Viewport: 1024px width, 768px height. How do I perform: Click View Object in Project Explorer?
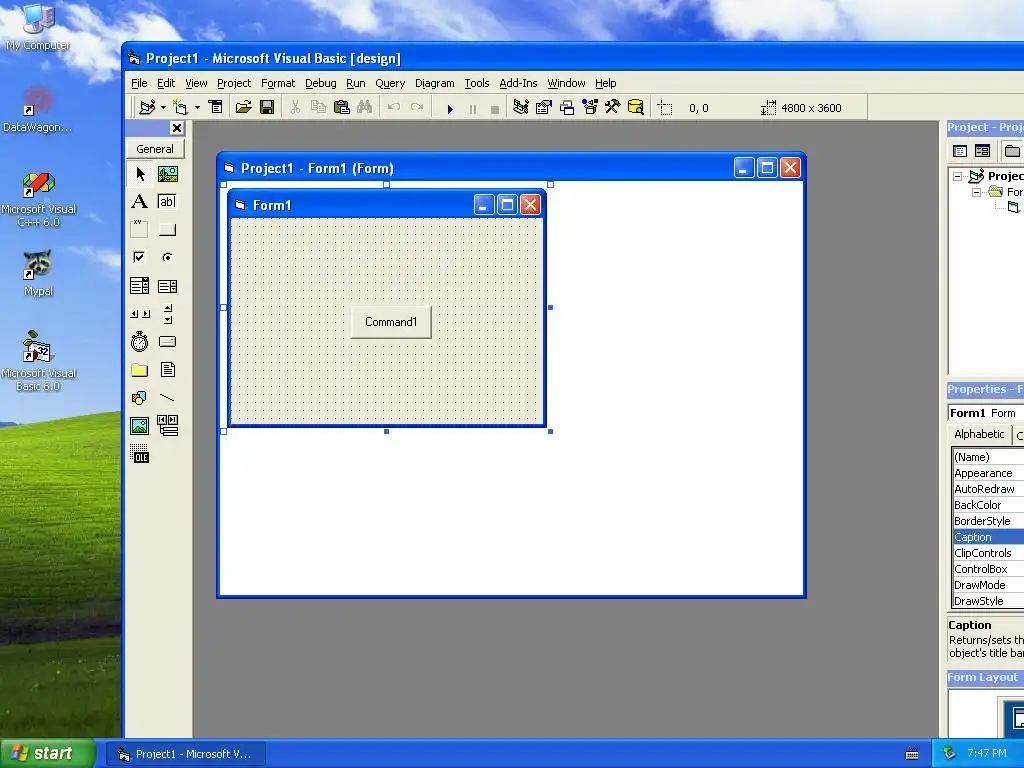pos(982,151)
